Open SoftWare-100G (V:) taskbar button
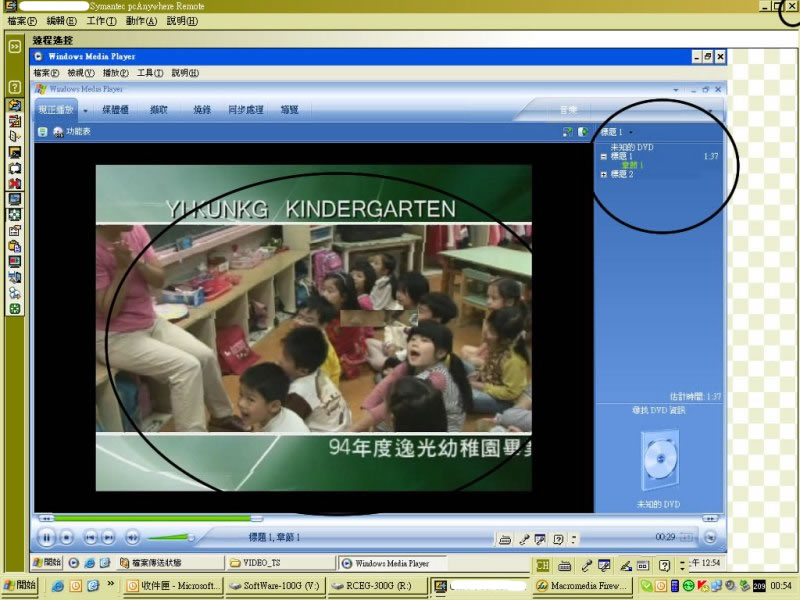 click(x=275, y=586)
